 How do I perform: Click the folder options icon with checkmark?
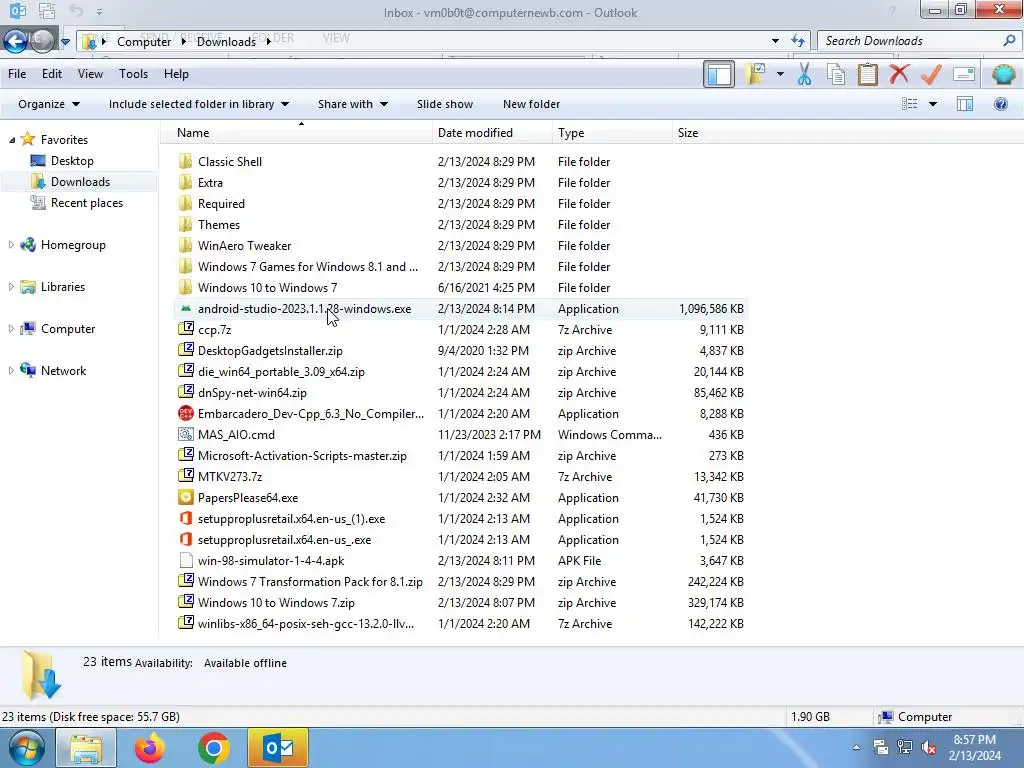coord(756,74)
